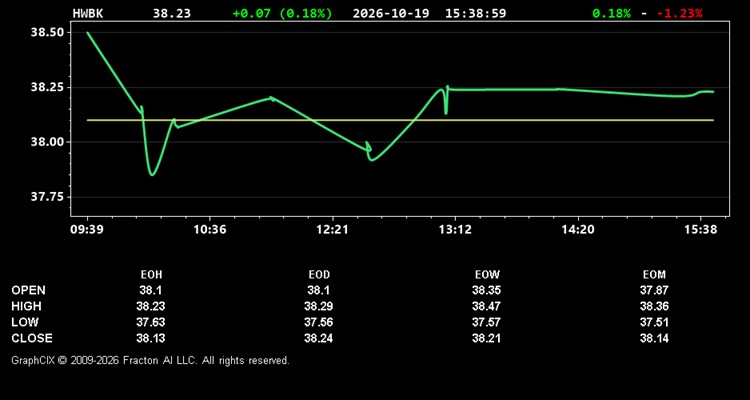
Task: Click the HIGH row label
Action: [x=26, y=306]
